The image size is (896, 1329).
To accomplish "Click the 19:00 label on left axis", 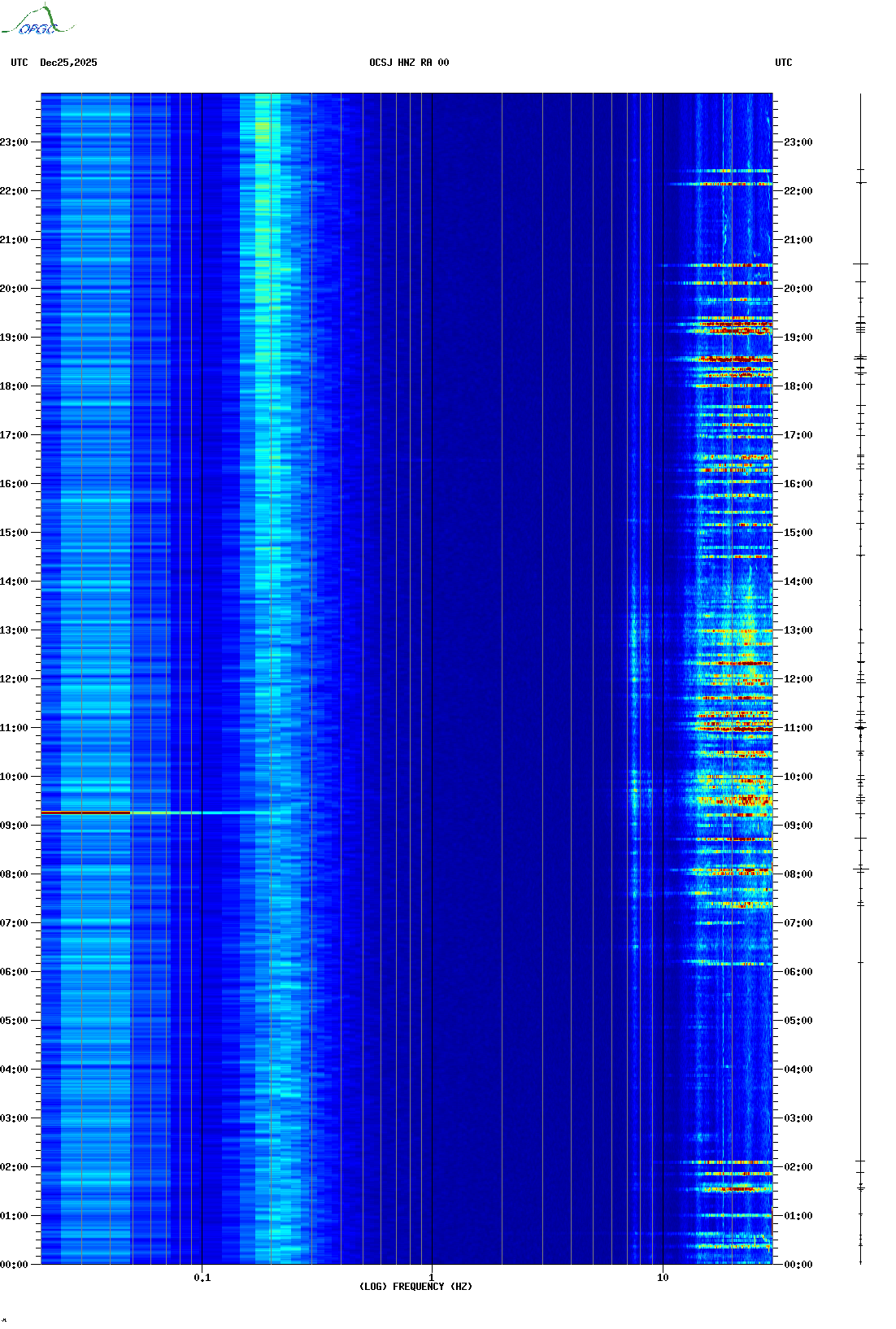I will pos(14,338).
